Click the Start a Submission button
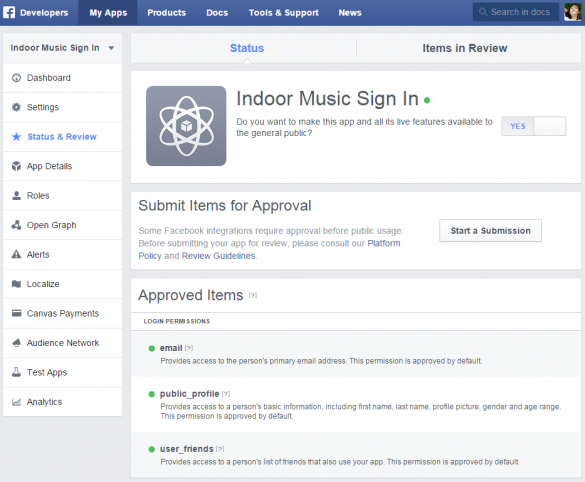Viewport: 585px width, 482px height. [x=490, y=231]
